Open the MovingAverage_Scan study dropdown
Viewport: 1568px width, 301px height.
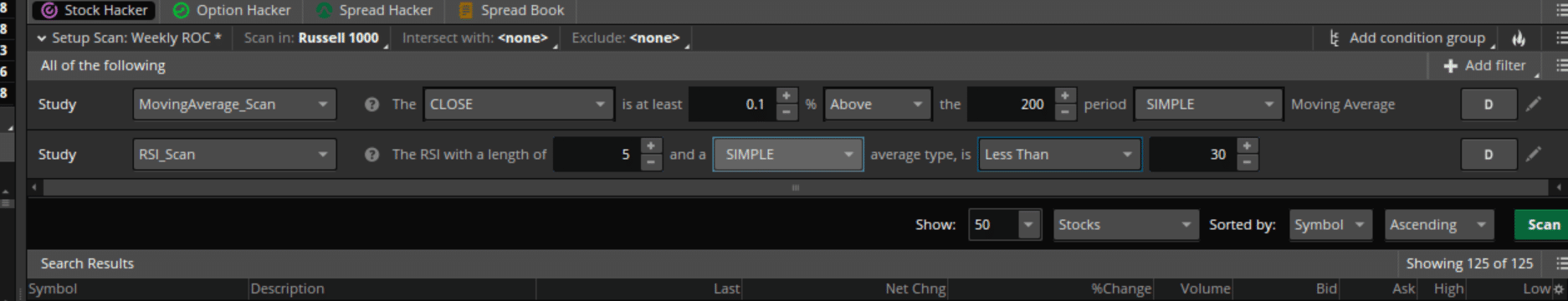point(234,105)
